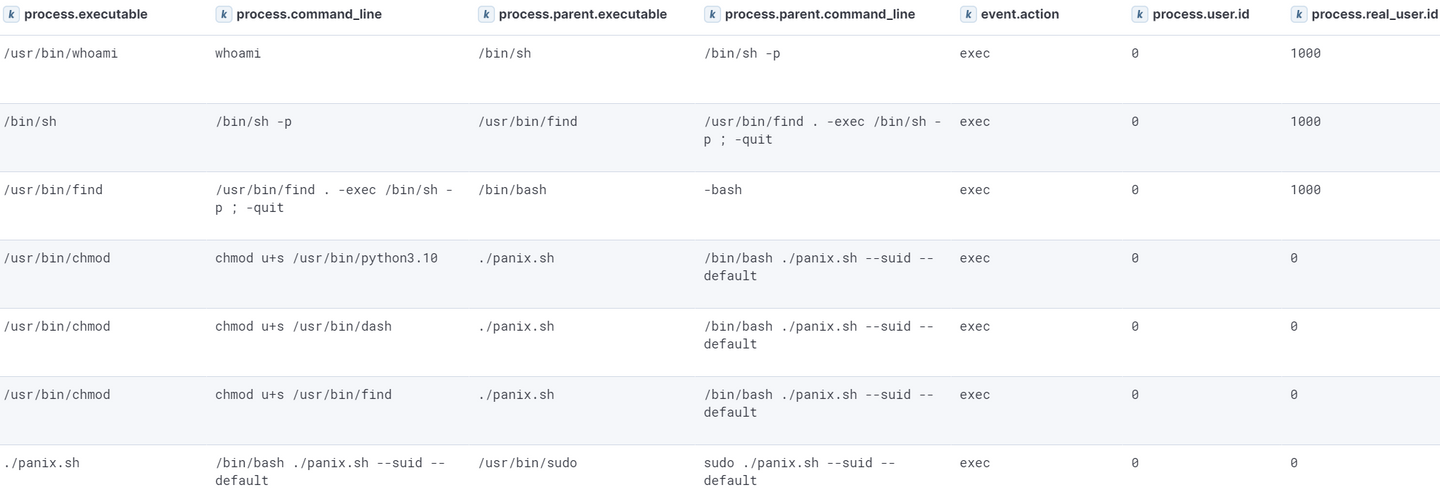Image resolution: width=1440 pixels, height=495 pixels.
Task: Select the process.parent.executable column header
Action: (582, 15)
